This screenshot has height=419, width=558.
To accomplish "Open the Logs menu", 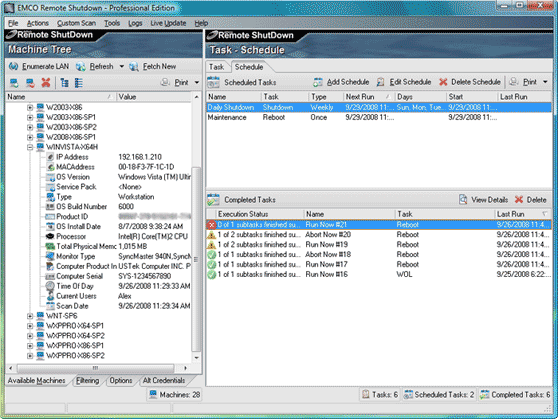I will point(135,23).
